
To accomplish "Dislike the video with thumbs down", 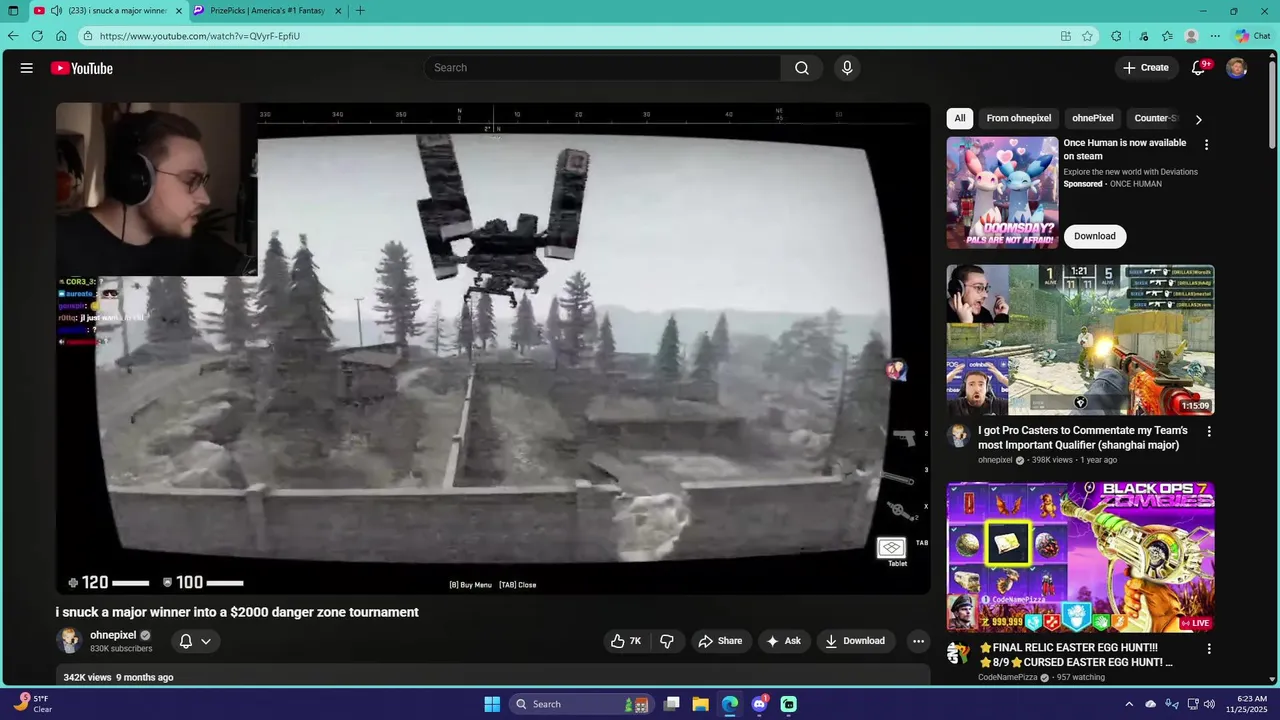I will (x=667, y=641).
